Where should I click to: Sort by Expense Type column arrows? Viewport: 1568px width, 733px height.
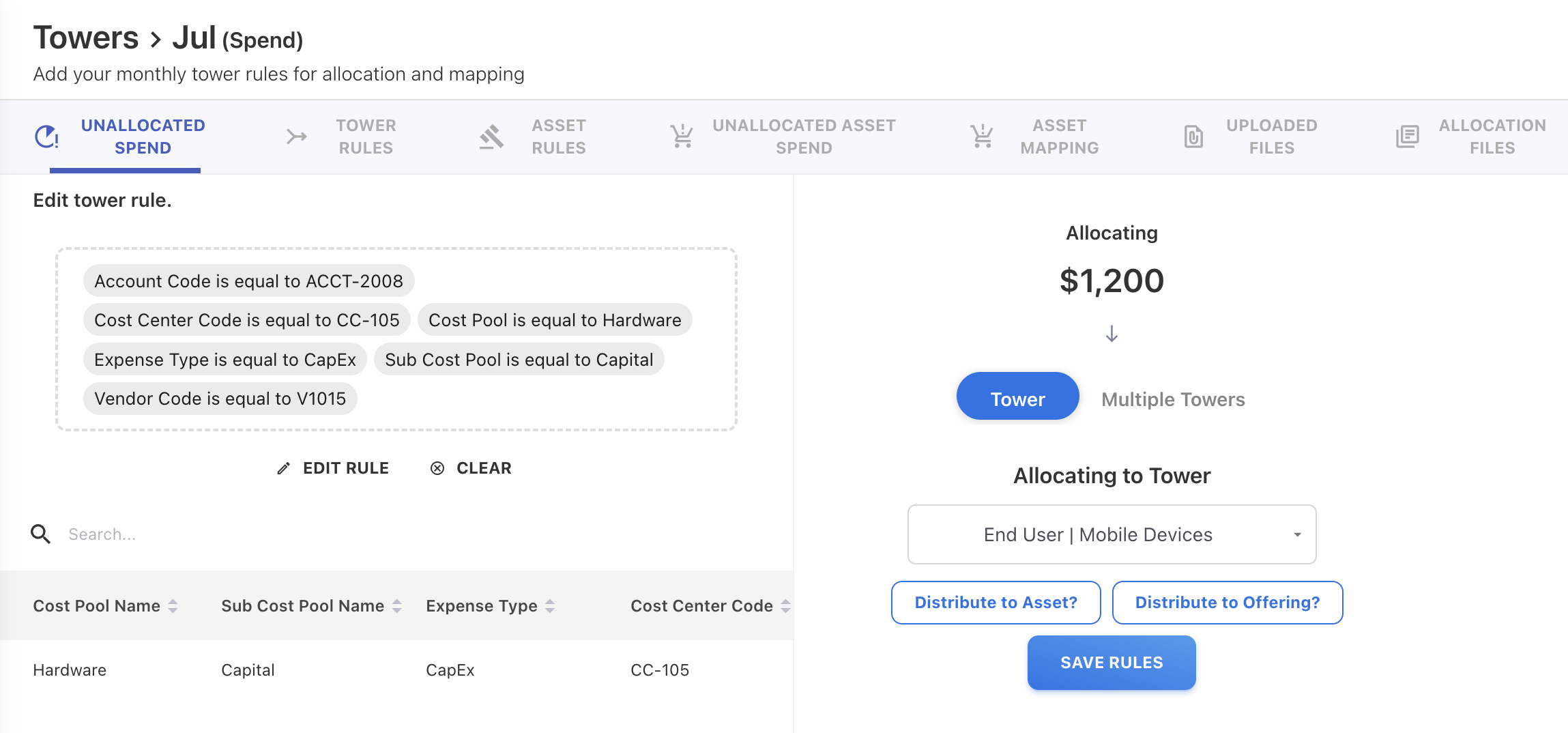(x=550, y=606)
